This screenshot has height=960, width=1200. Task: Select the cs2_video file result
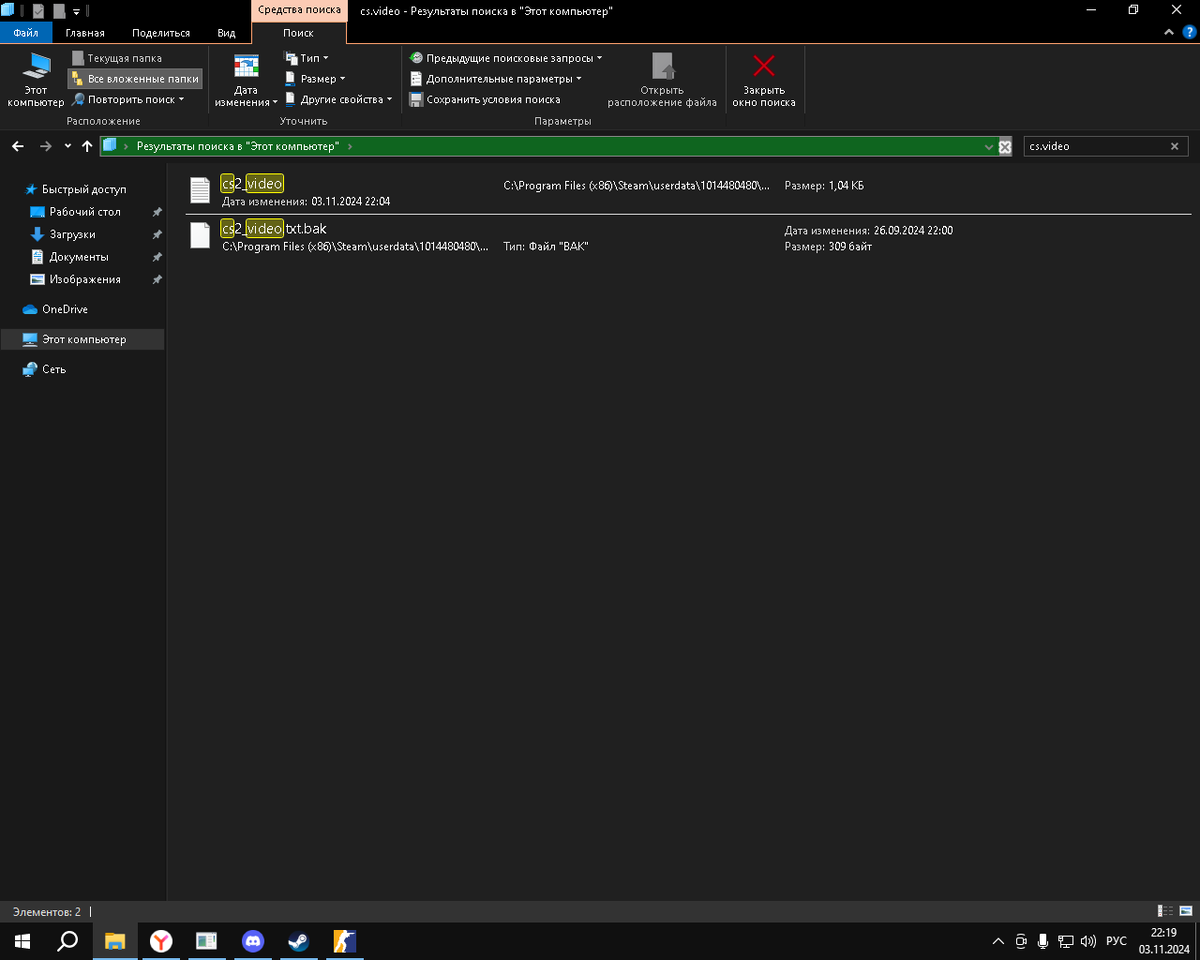coord(689,192)
